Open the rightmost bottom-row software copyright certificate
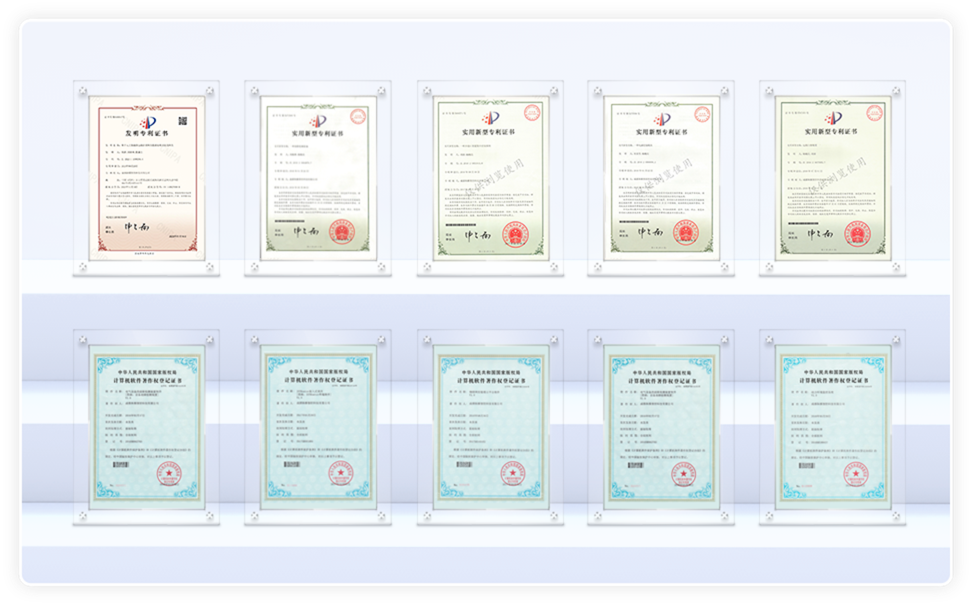The height and width of the screenshot is (605, 972). (x=832, y=427)
